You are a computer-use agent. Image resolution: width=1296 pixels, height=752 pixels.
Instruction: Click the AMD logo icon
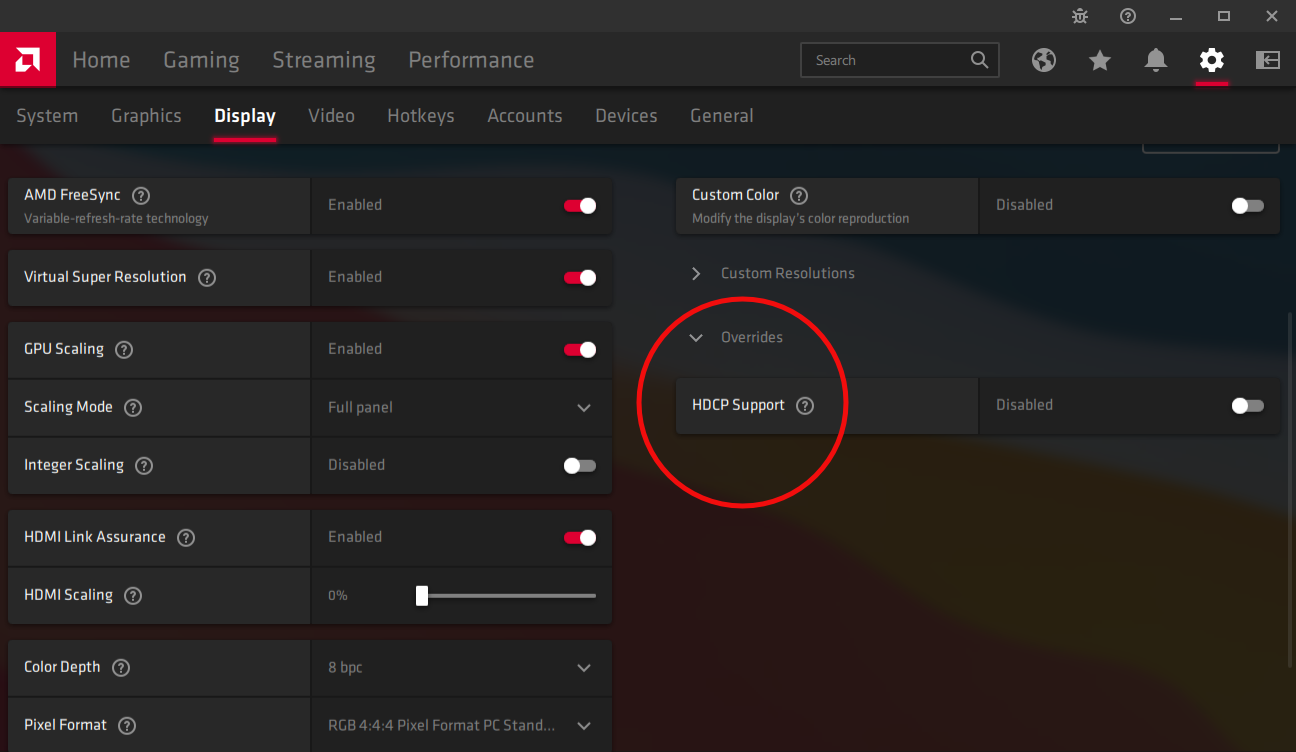point(27,60)
